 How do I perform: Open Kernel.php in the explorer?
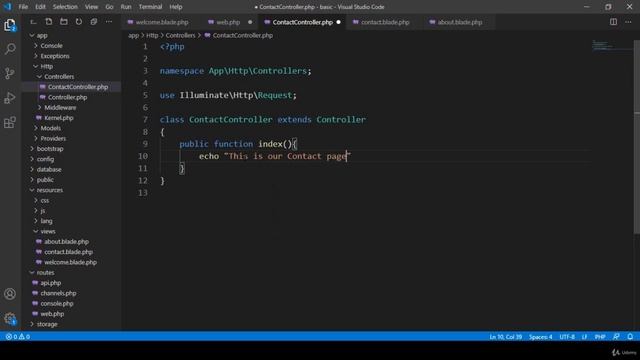point(58,118)
